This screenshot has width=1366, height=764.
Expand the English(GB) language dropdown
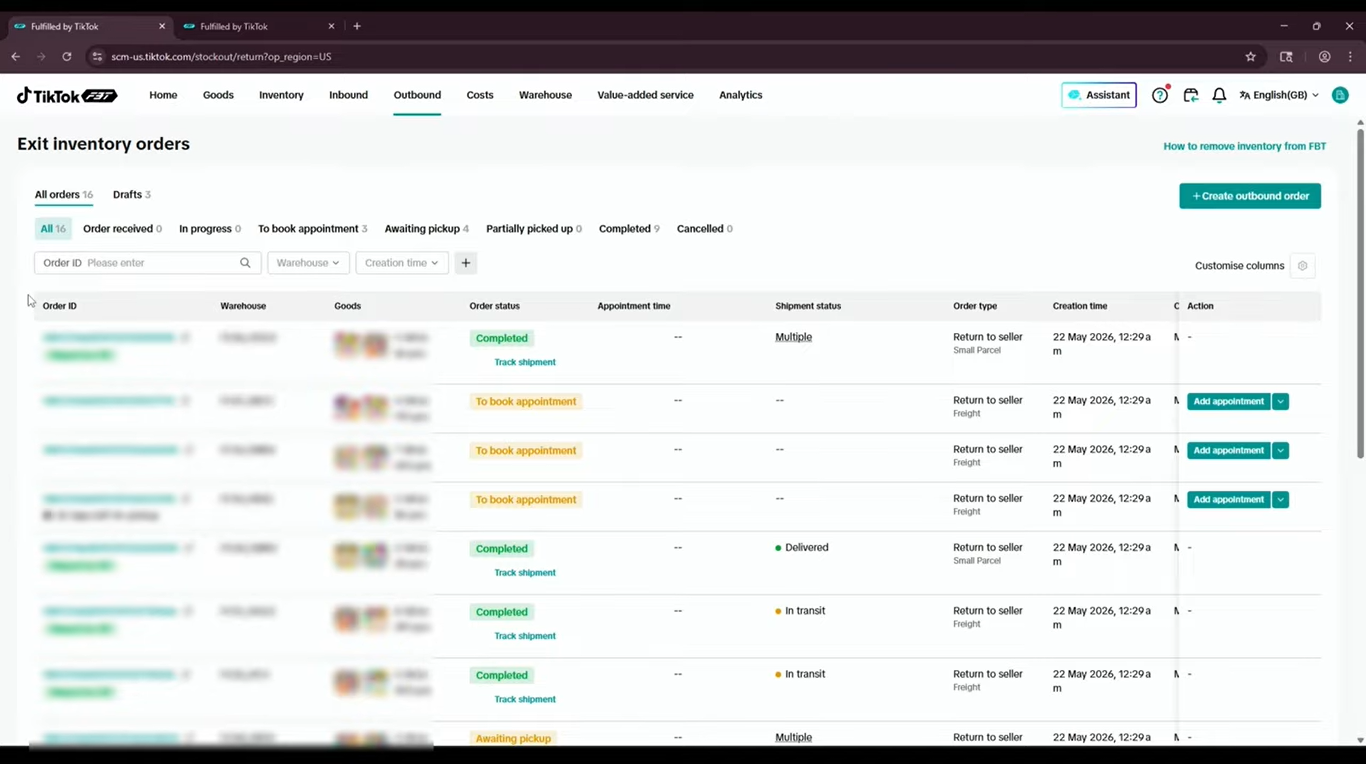[1279, 95]
